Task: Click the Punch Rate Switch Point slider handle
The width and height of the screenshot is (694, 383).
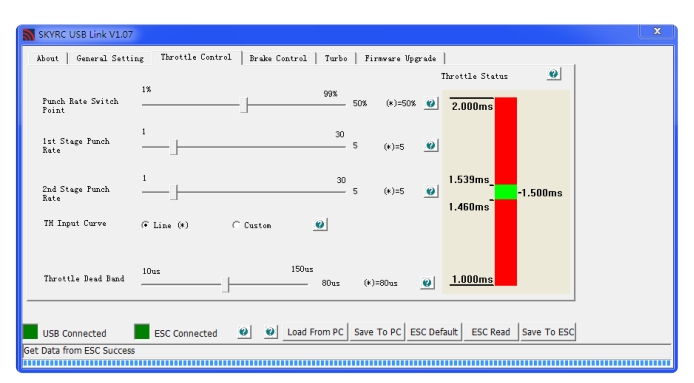Action: pyautogui.click(x=244, y=105)
